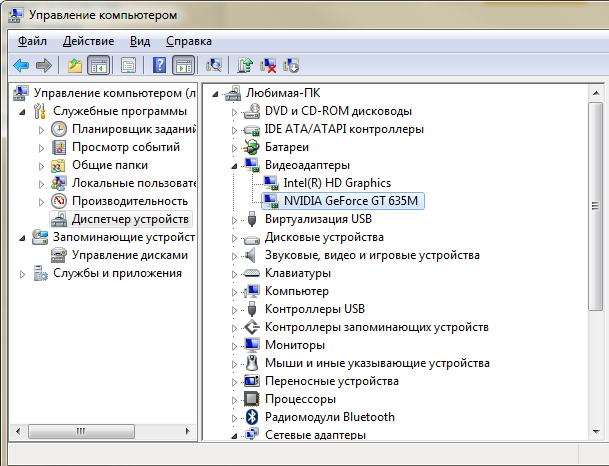This screenshot has width=609, height=466.
Task: Expand Просмотр событий node
Action: [x=41, y=148]
